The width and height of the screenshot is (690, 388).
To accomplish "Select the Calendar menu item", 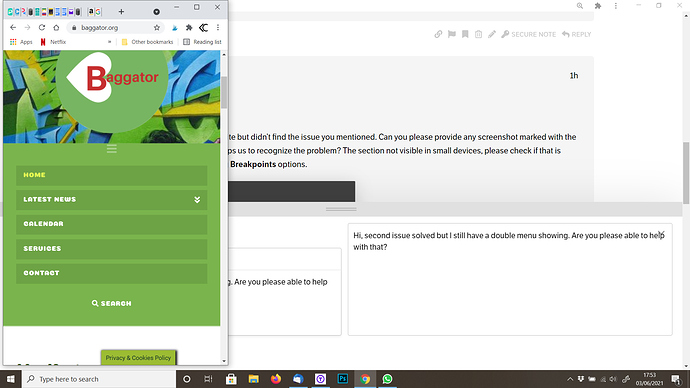I will click(112, 224).
